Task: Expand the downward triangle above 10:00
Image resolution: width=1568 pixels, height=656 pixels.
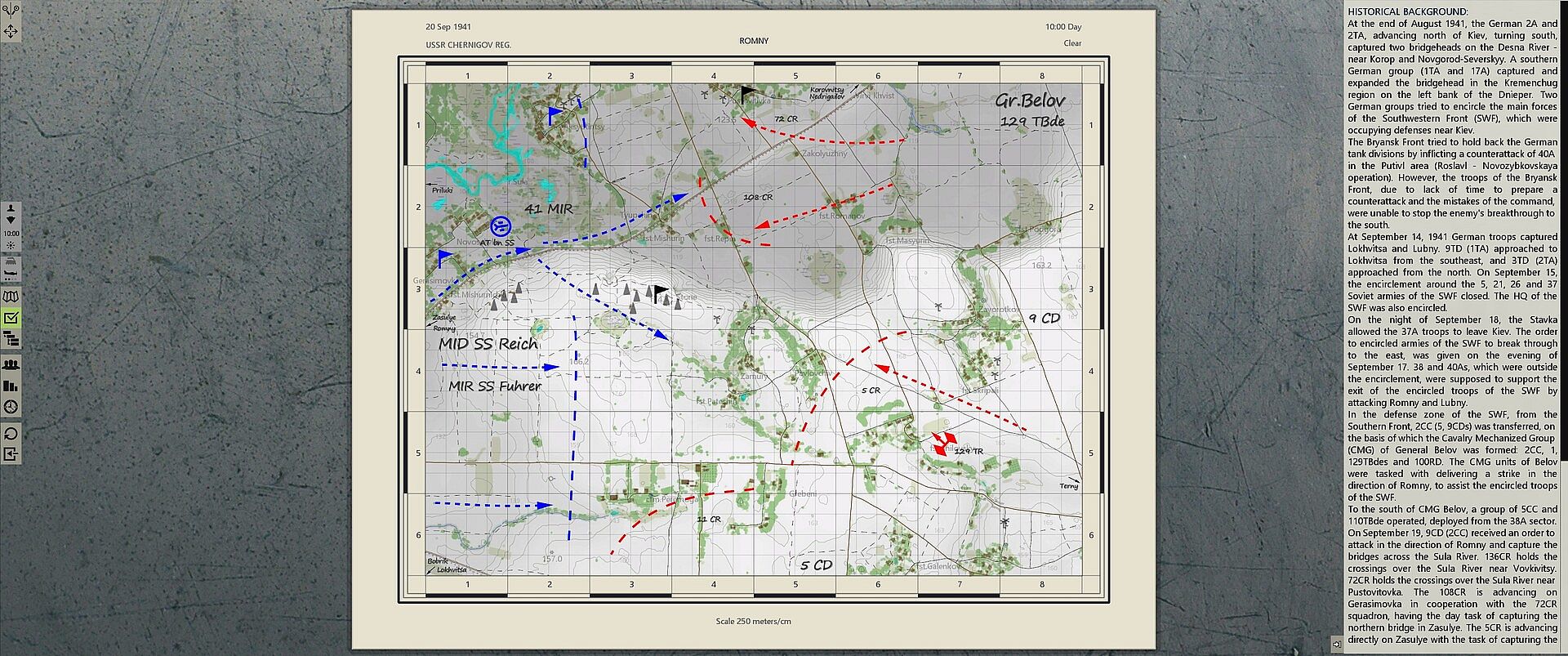Action: [11, 221]
